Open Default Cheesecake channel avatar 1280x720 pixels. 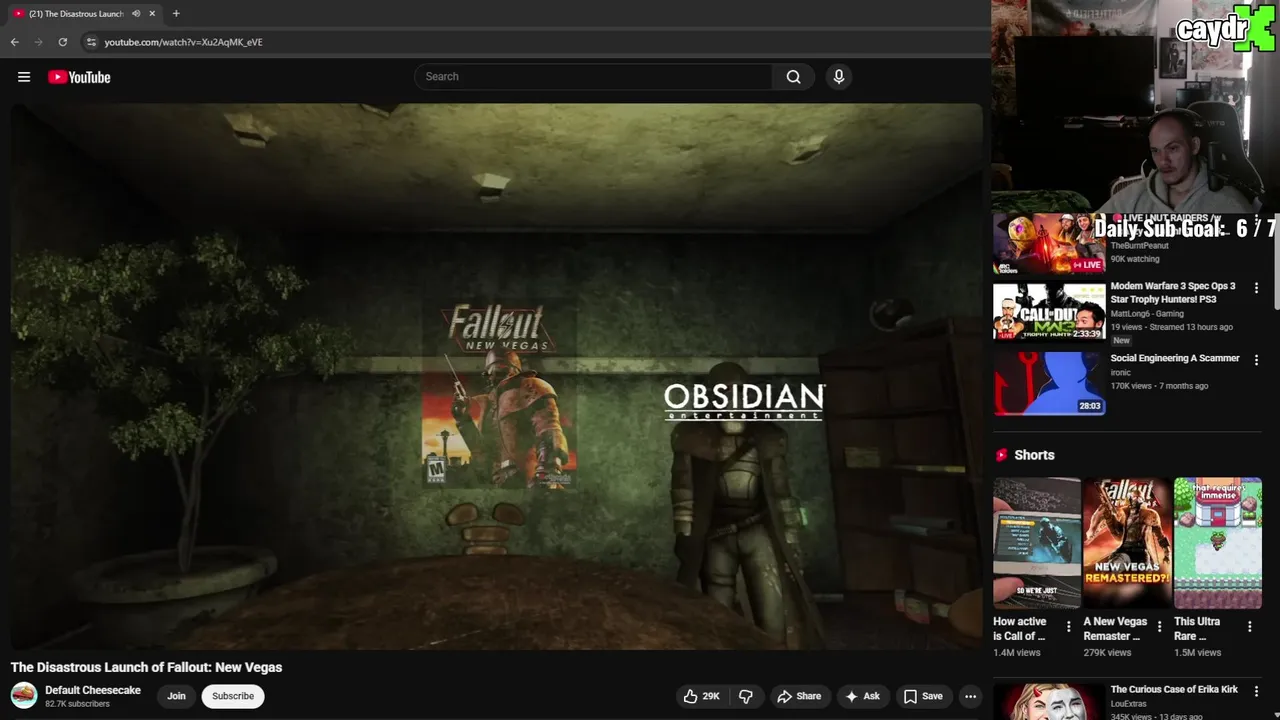click(x=24, y=695)
